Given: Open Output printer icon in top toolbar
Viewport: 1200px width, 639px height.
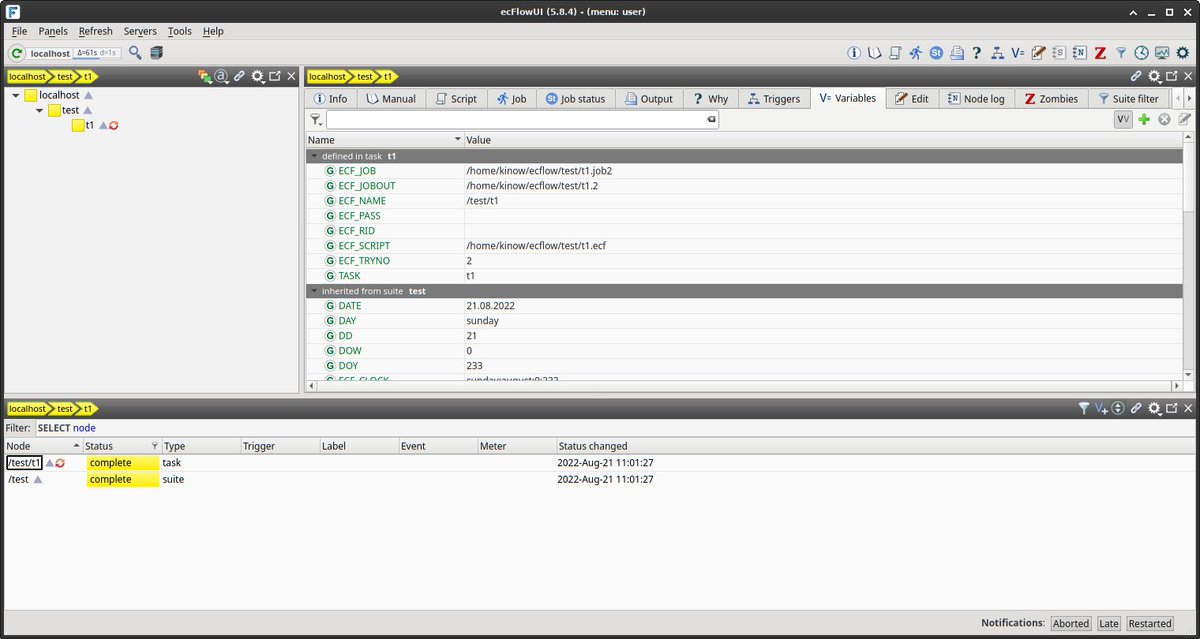Looking at the screenshot, I should (x=956, y=53).
